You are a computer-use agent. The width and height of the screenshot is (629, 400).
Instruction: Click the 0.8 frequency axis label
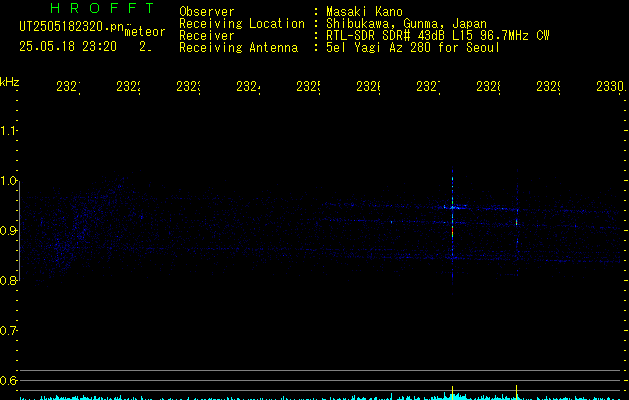(x=8, y=280)
